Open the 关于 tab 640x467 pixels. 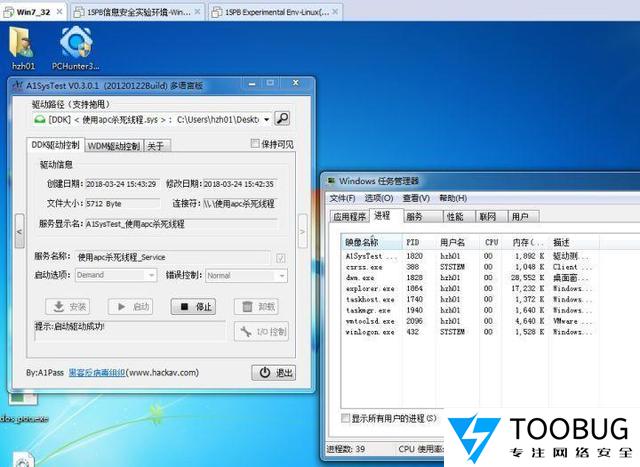point(157,146)
